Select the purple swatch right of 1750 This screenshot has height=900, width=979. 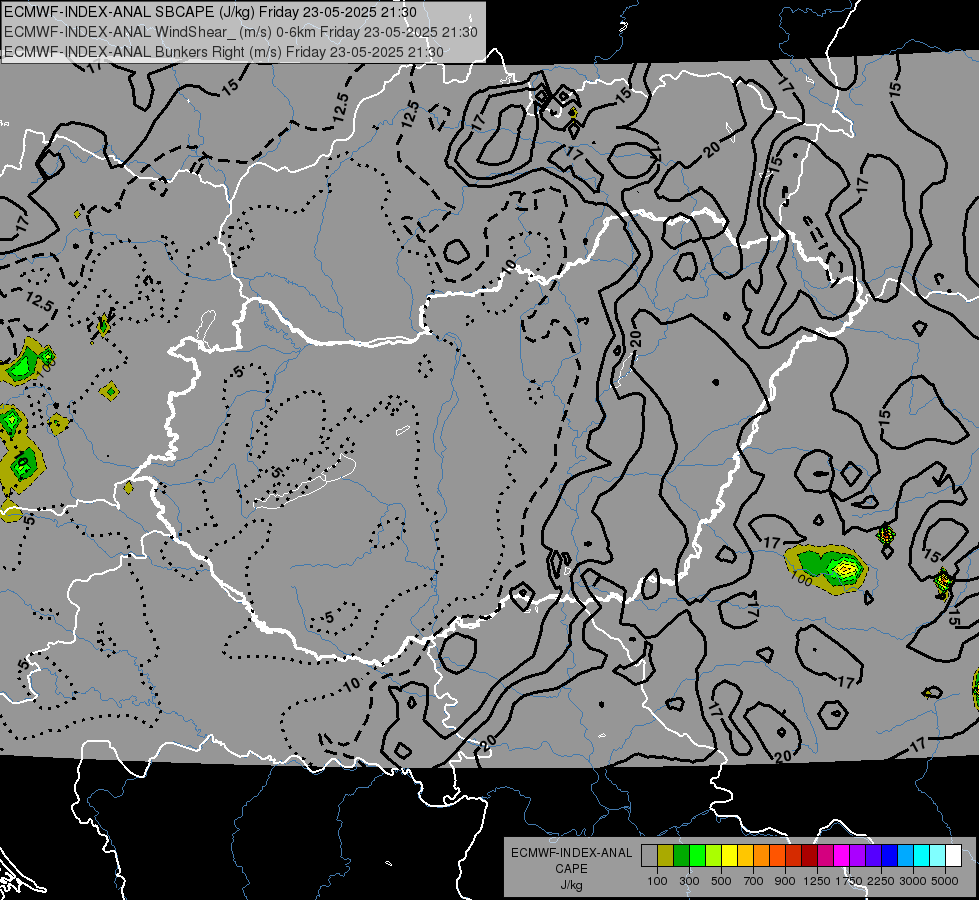(x=857, y=856)
